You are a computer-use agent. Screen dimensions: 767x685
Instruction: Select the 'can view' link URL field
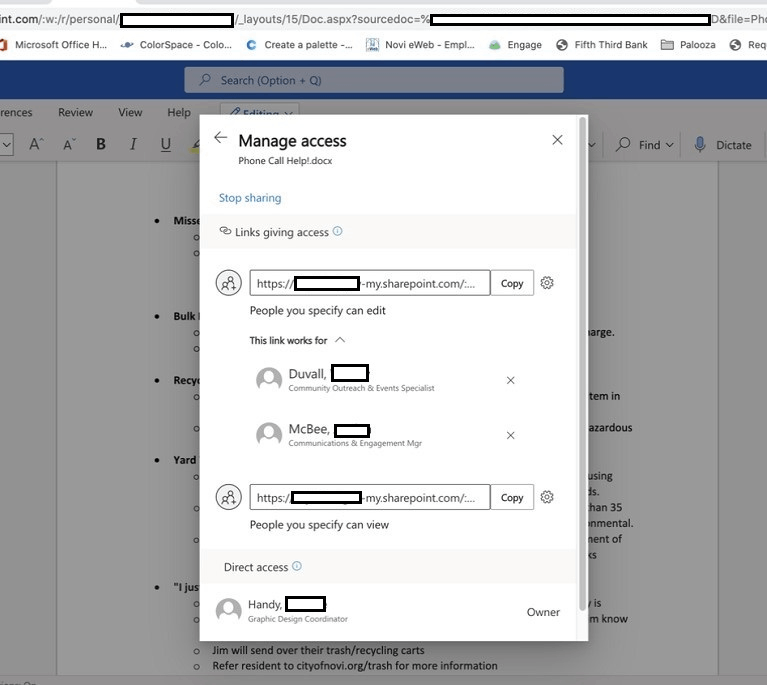click(370, 497)
